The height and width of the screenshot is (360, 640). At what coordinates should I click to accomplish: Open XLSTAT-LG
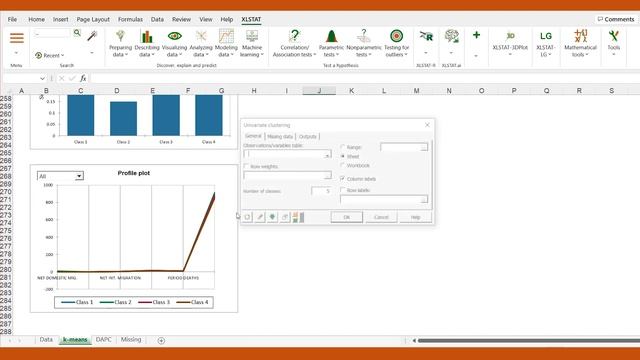545,43
